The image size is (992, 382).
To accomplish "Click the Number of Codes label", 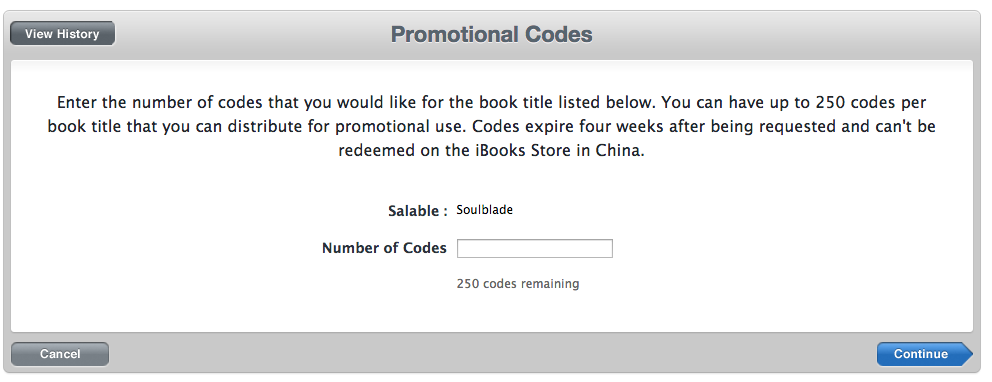I will pos(384,248).
